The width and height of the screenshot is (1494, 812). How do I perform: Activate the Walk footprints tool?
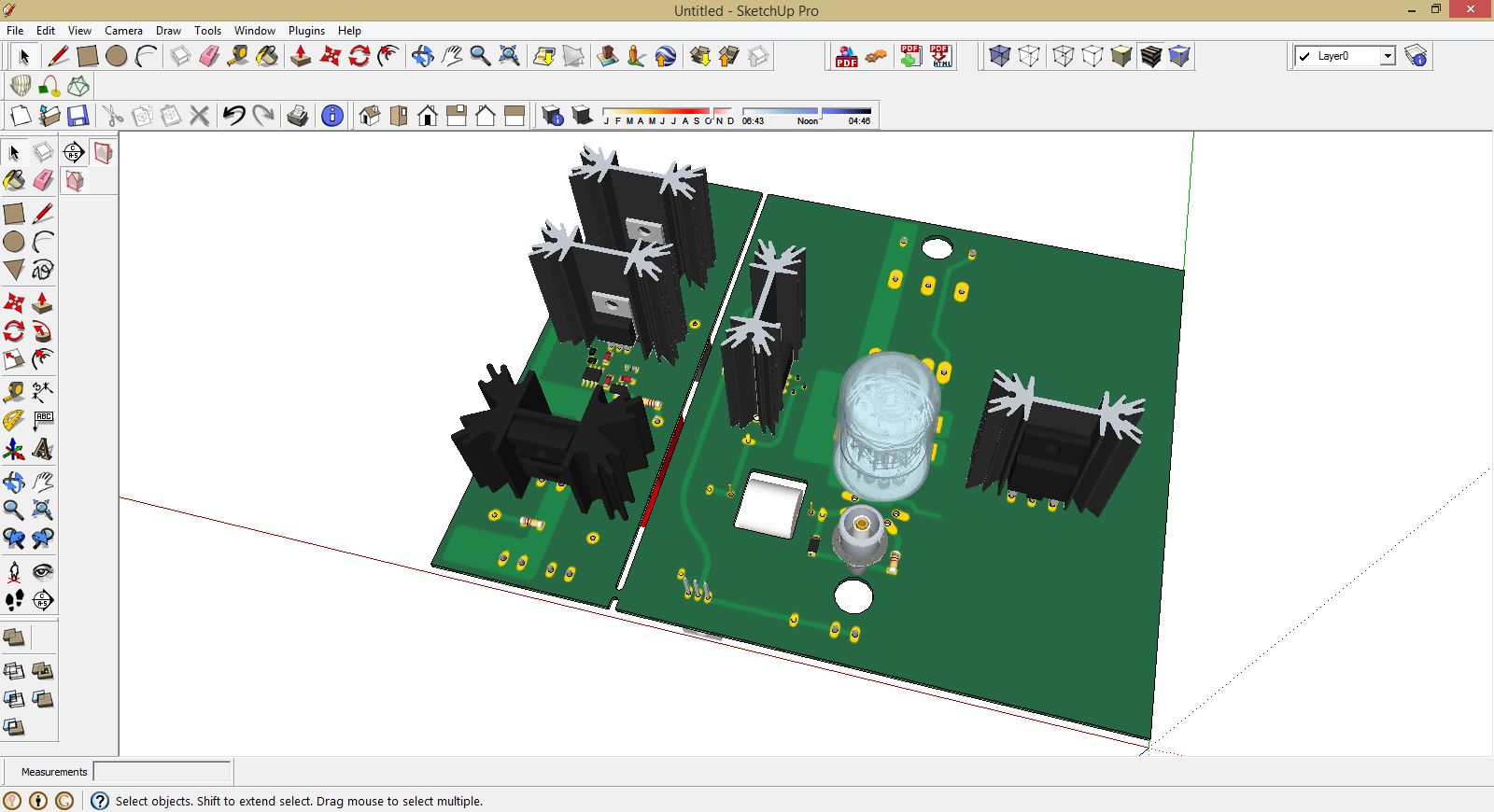14,600
